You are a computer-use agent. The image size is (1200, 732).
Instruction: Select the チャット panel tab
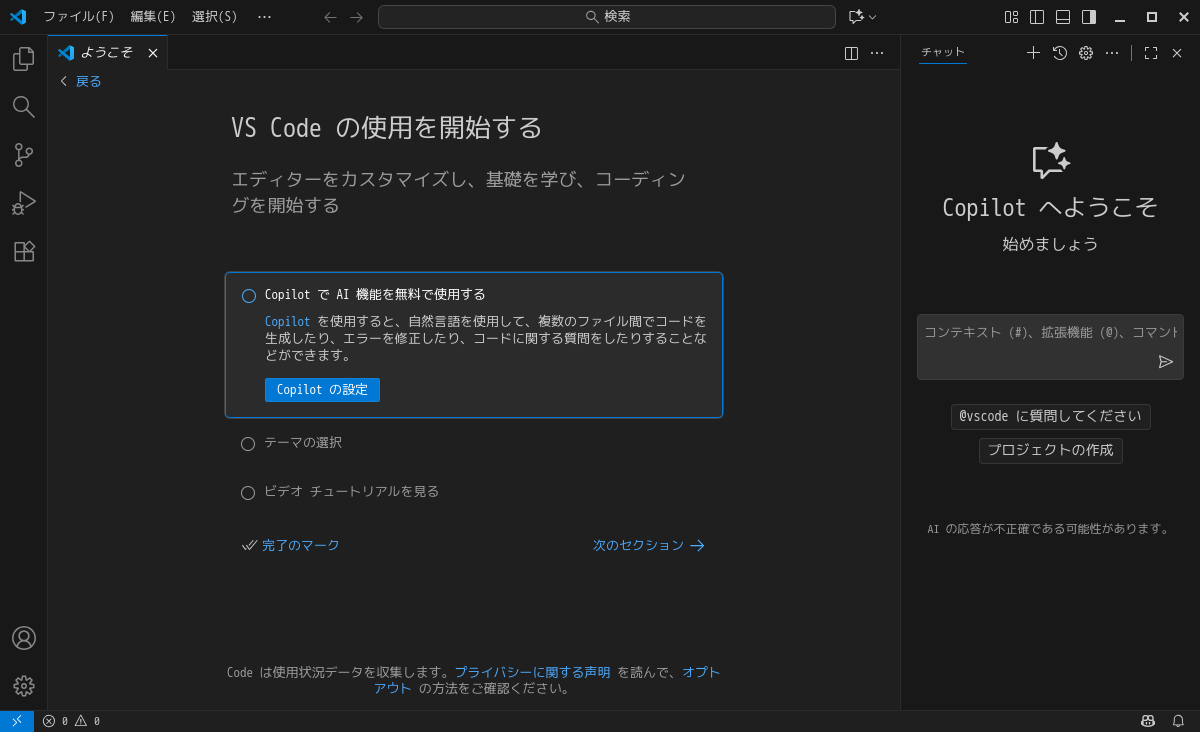(943, 53)
